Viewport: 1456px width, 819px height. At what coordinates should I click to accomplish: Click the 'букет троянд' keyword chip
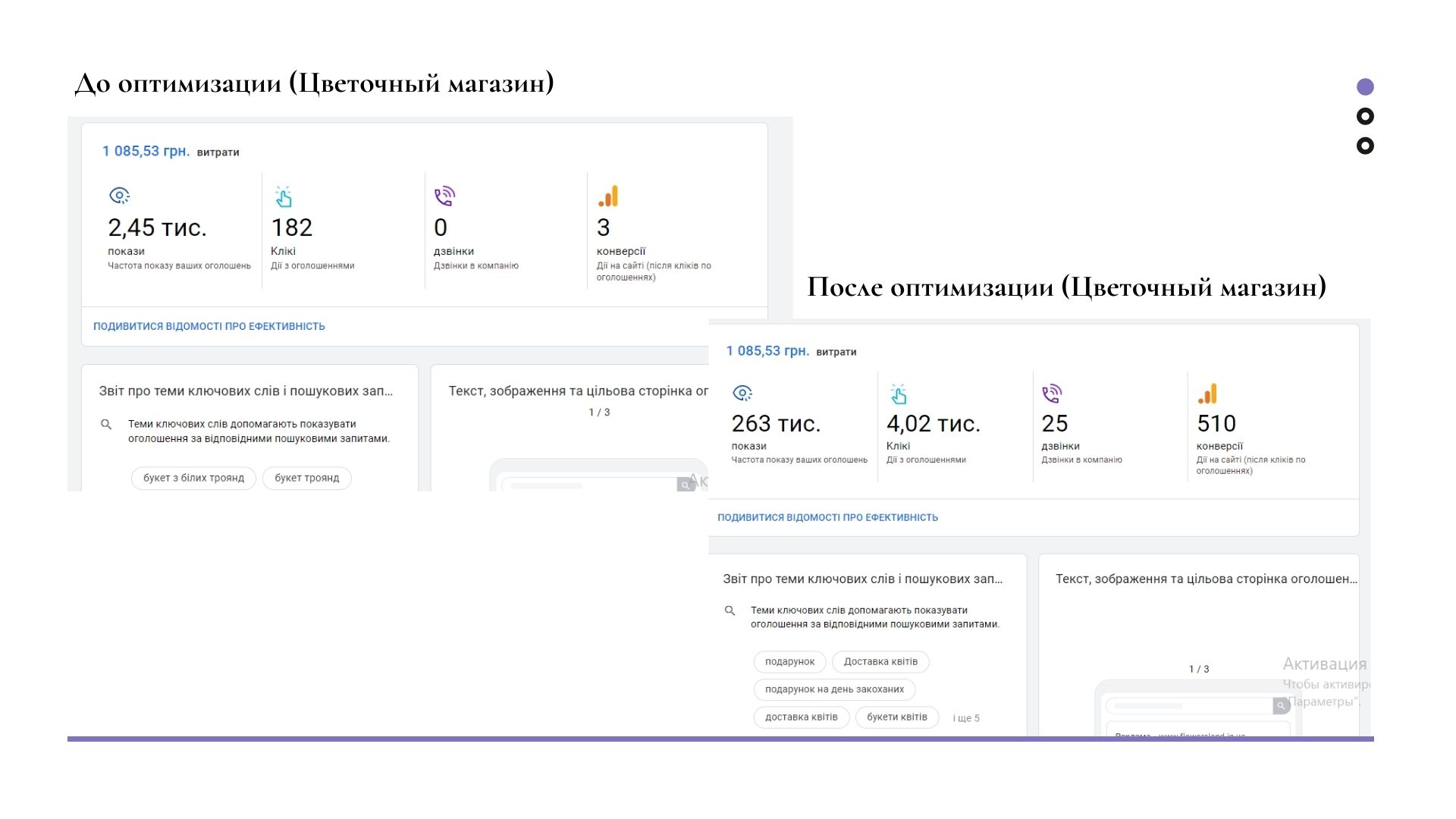click(307, 478)
